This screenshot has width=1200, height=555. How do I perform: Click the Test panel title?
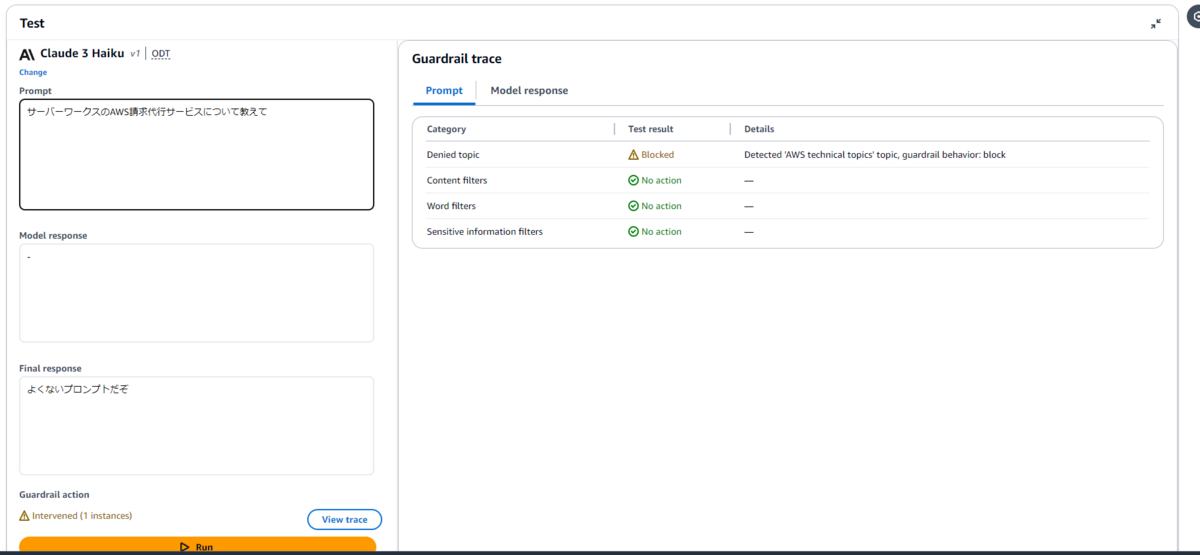click(32, 23)
